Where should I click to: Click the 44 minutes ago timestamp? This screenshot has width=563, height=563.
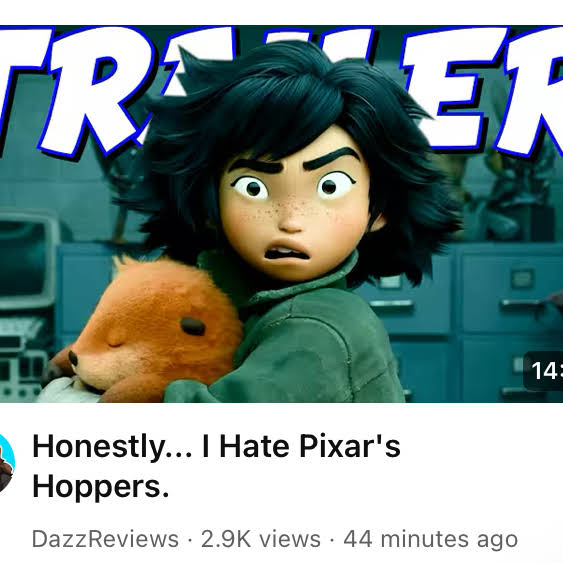point(431,540)
